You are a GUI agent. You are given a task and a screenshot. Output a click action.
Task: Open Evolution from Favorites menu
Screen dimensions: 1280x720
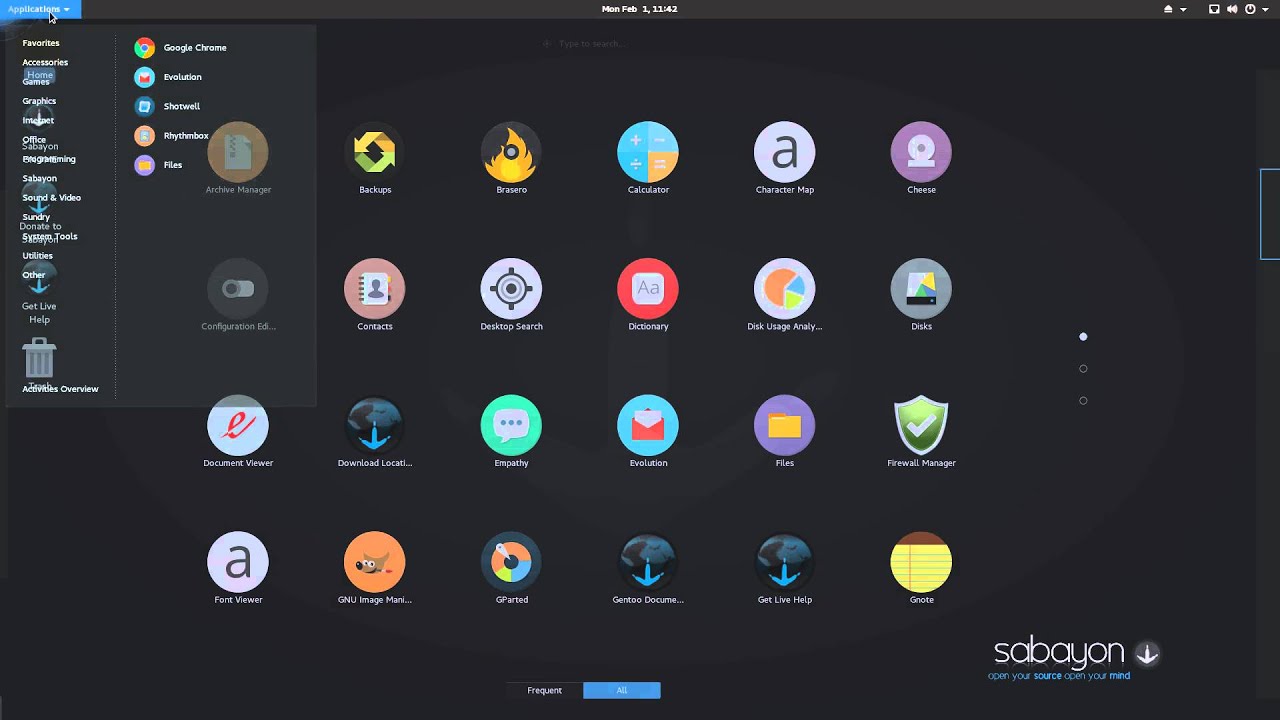(169, 77)
